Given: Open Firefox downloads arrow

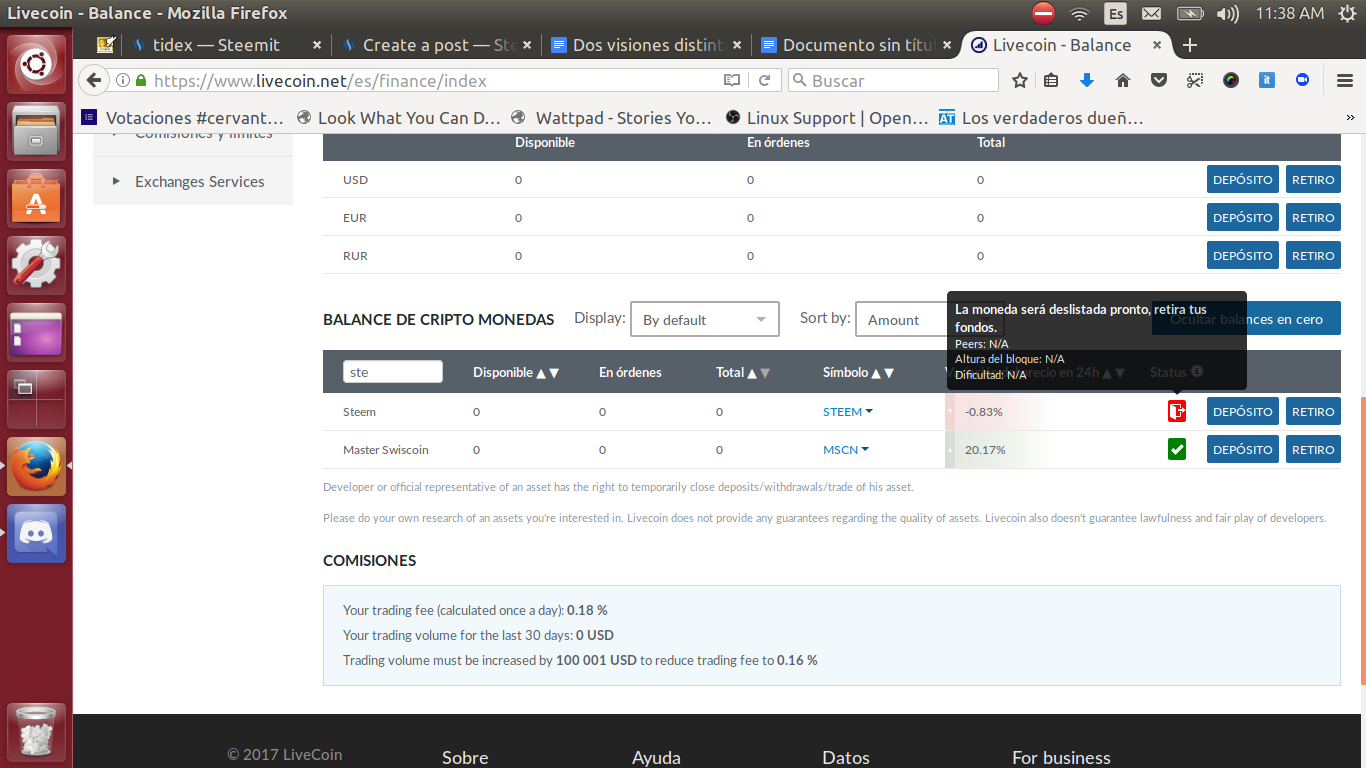Looking at the screenshot, I should (1087, 80).
